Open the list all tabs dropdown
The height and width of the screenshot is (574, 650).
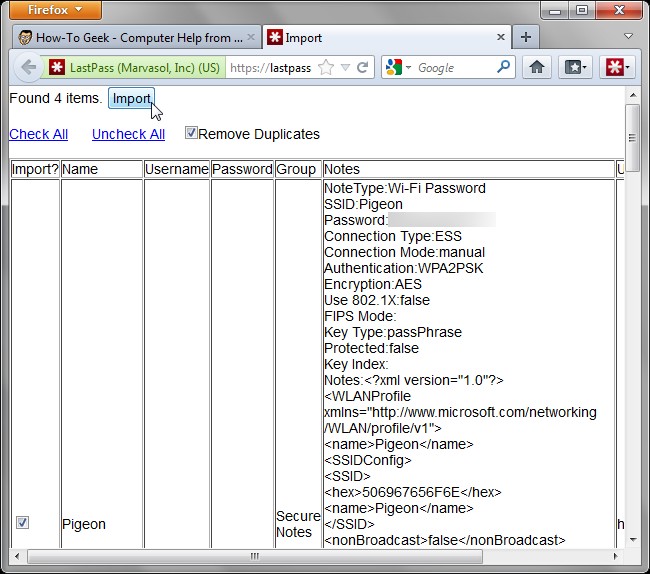[x=628, y=36]
